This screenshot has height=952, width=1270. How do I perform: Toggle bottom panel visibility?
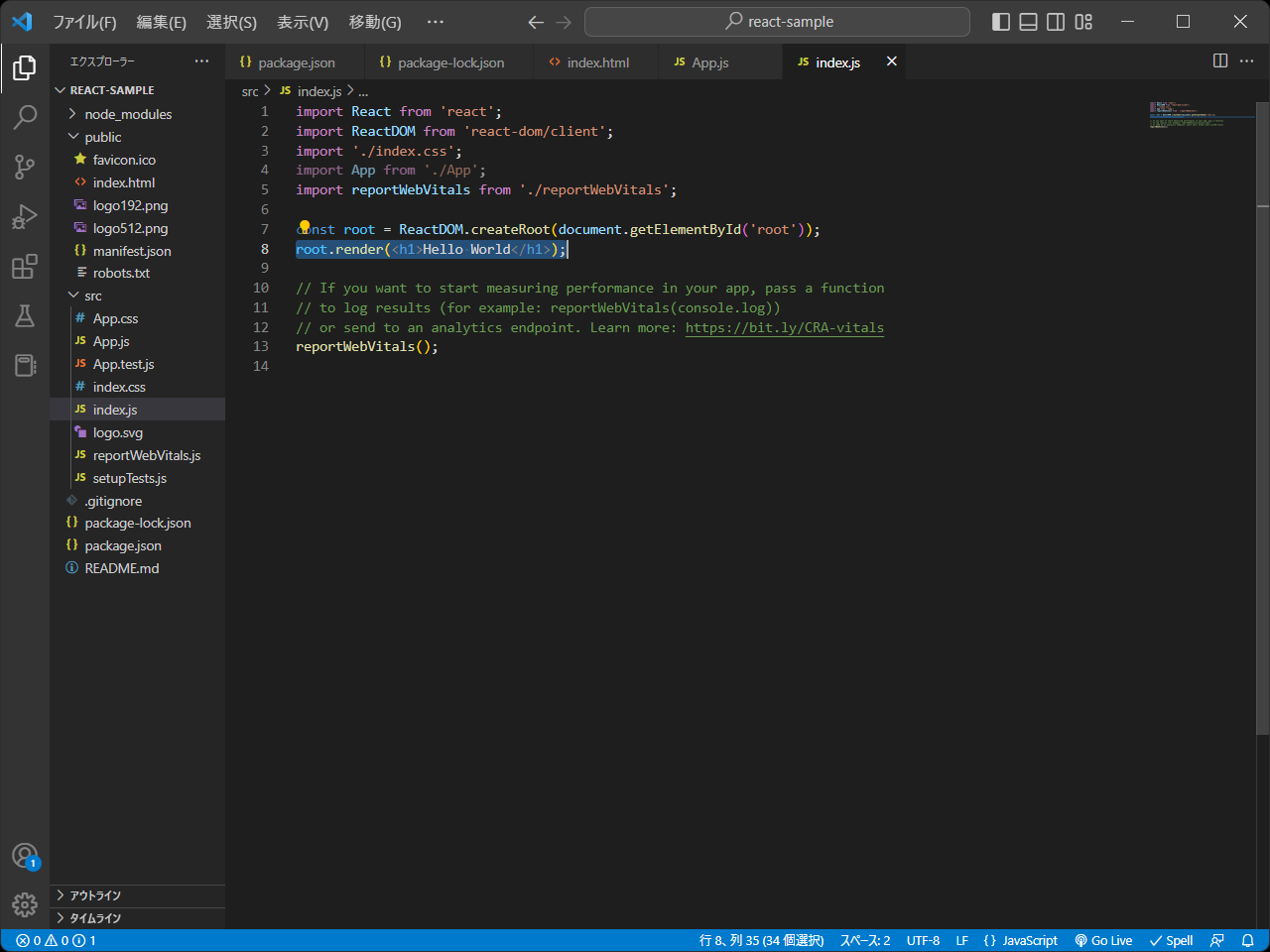pyautogui.click(x=1029, y=22)
